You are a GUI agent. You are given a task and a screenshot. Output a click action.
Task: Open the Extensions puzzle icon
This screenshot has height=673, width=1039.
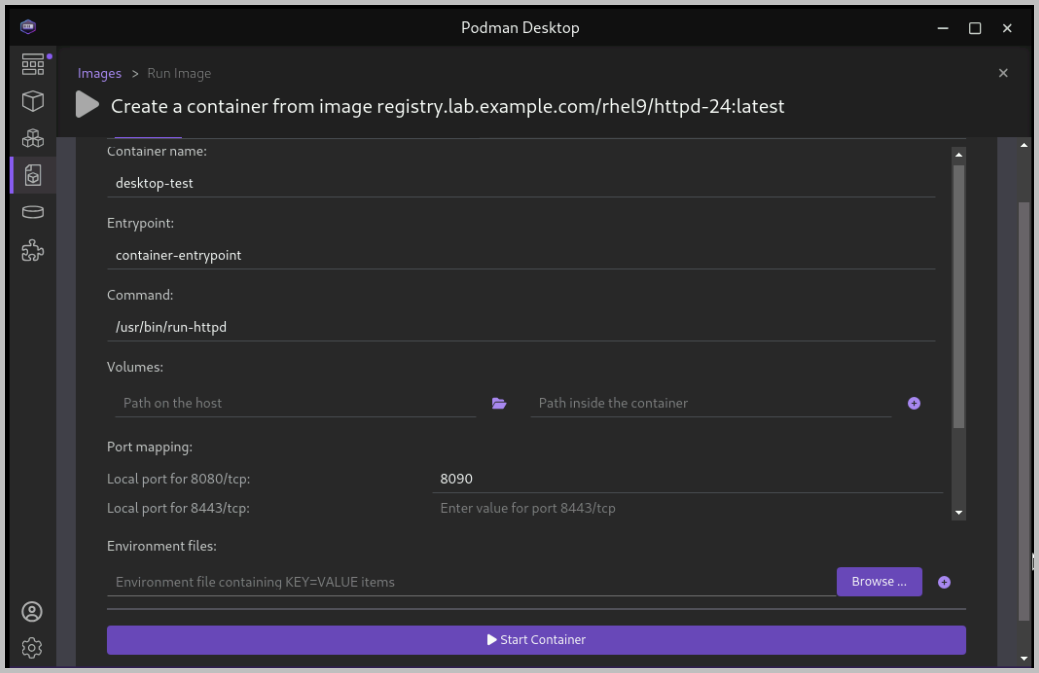point(33,250)
